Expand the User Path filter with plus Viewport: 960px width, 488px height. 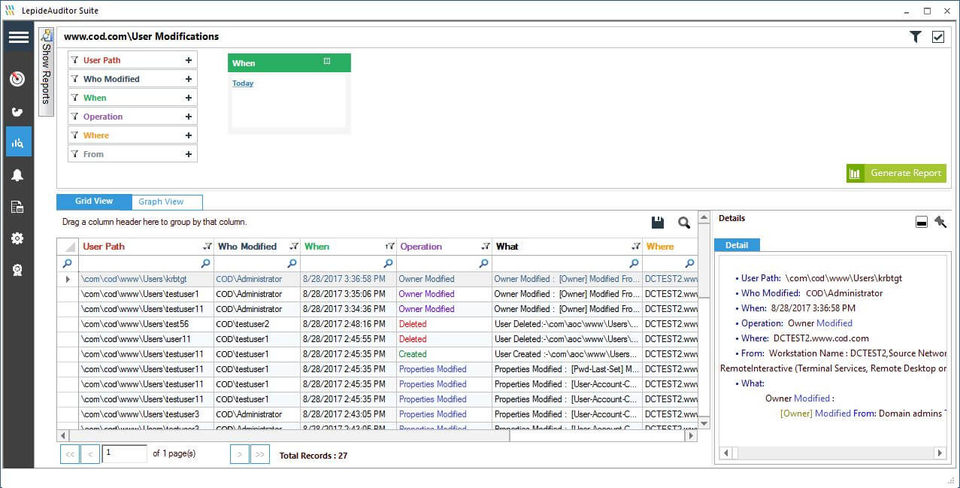pos(188,60)
